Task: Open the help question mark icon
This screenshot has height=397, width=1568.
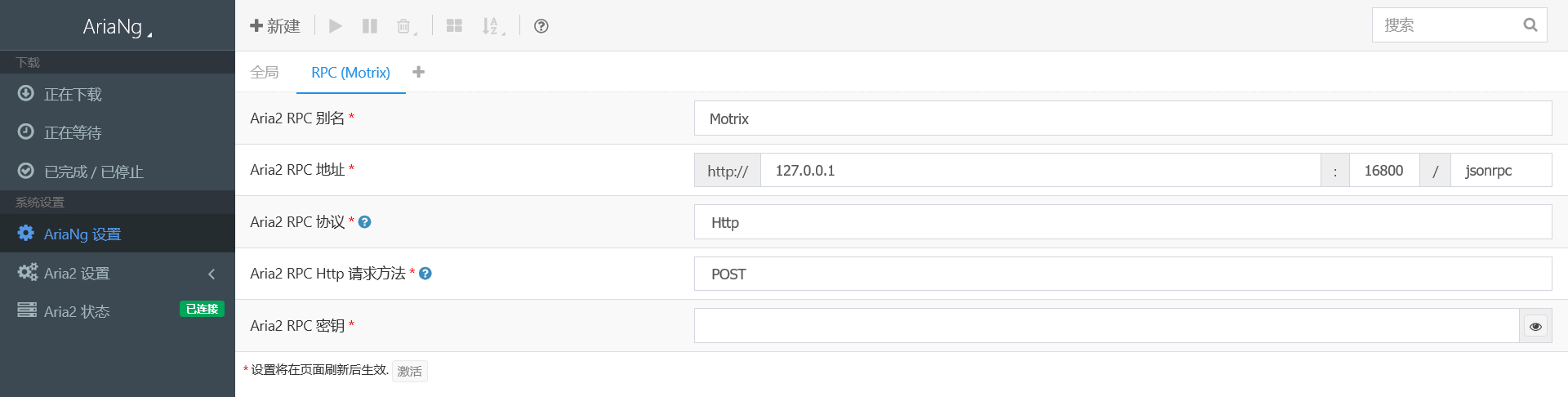Action: click(x=541, y=26)
